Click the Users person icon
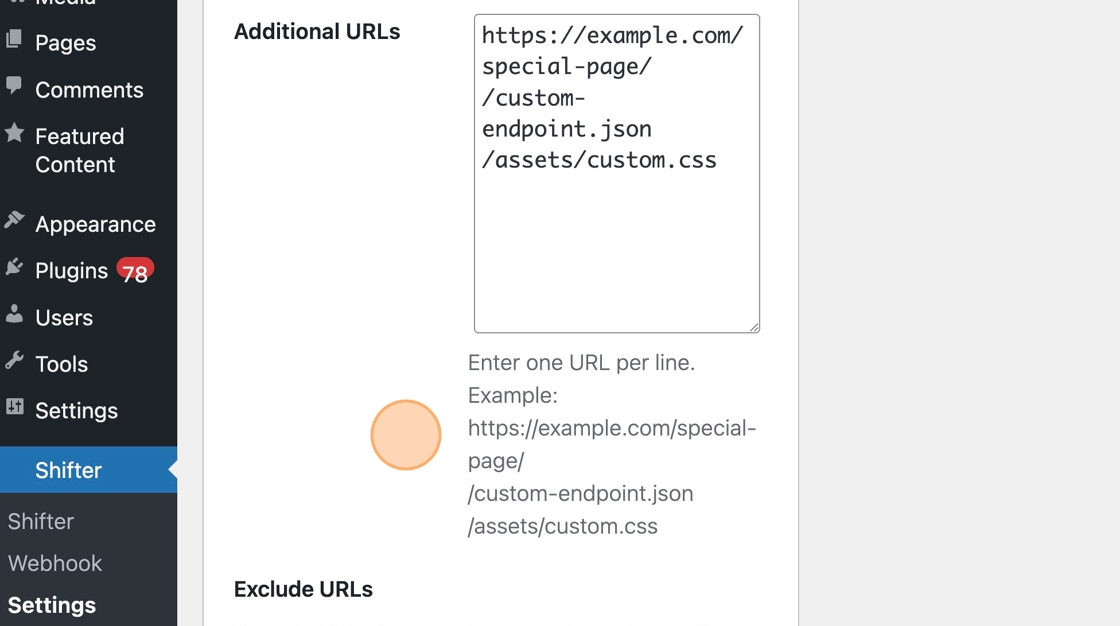Viewport: 1120px width, 626px height. pyautogui.click(x=14, y=314)
